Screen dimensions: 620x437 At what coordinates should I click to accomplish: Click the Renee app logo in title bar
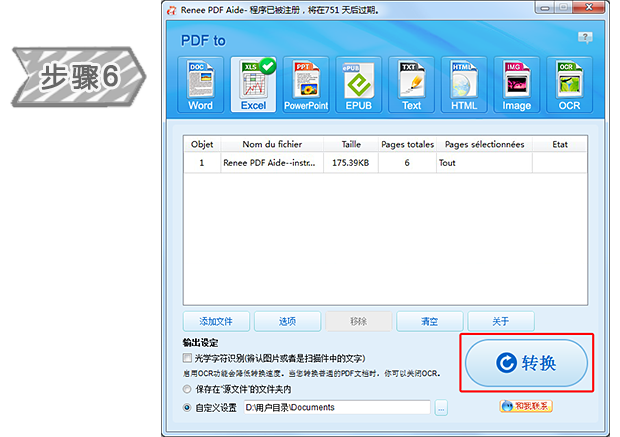pos(172,10)
